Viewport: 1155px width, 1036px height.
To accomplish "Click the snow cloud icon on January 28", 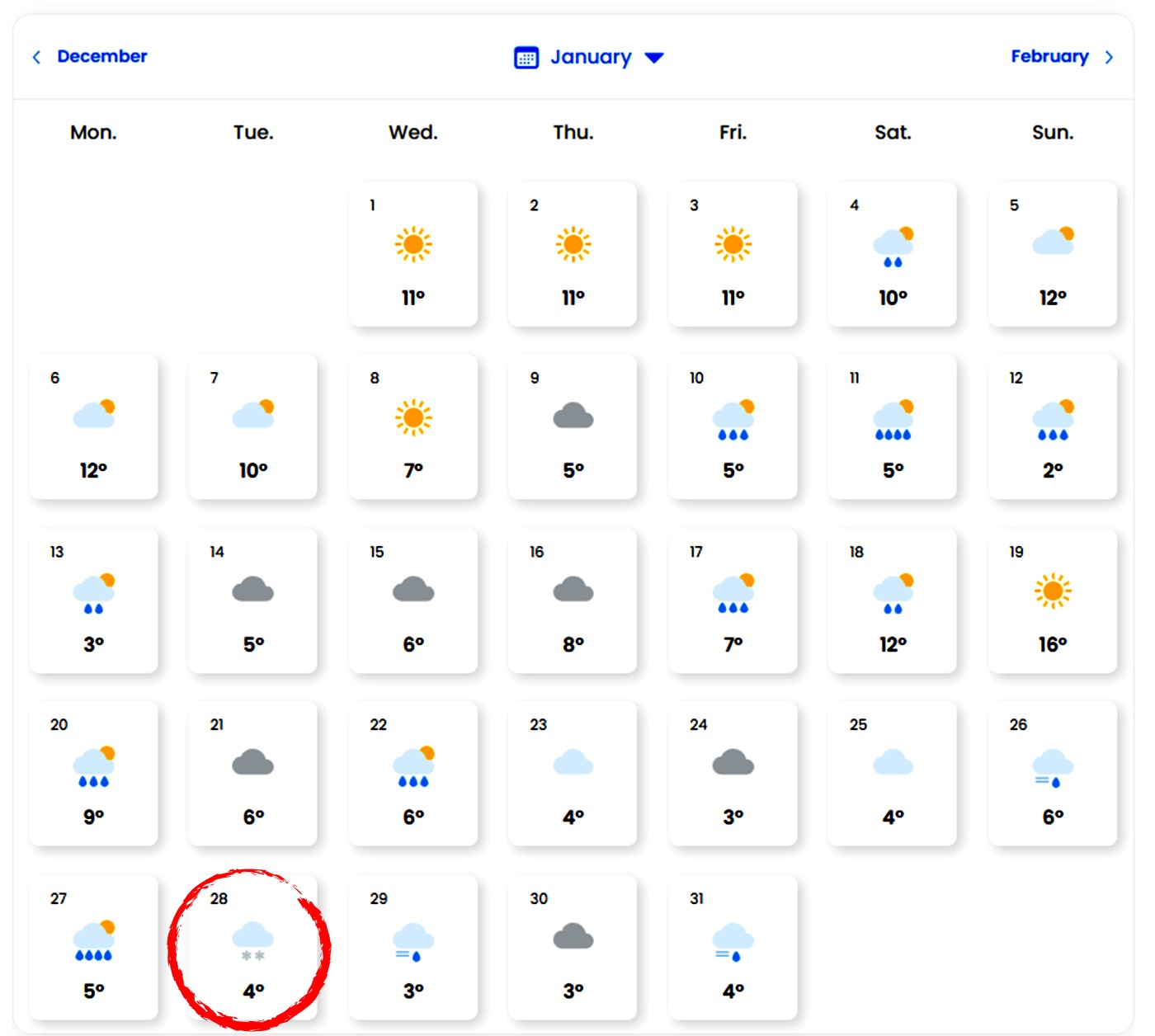I will click(x=252, y=941).
